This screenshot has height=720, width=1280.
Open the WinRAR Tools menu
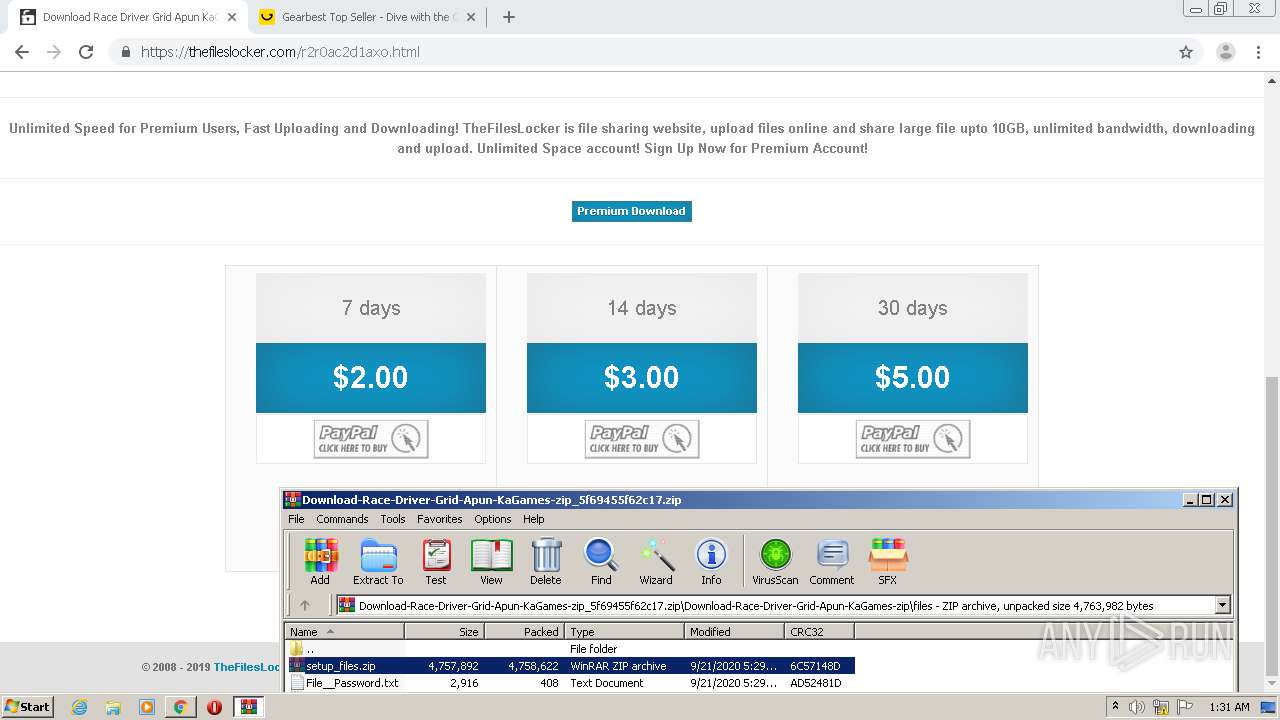click(x=393, y=519)
